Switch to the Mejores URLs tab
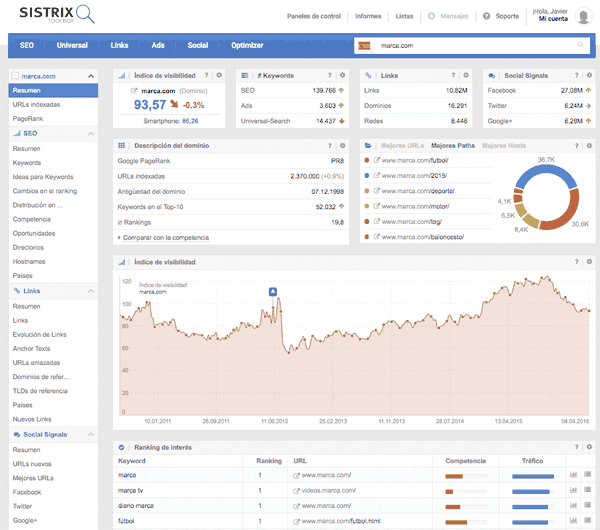Screen dimensions: 600x530 pos(404,145)
